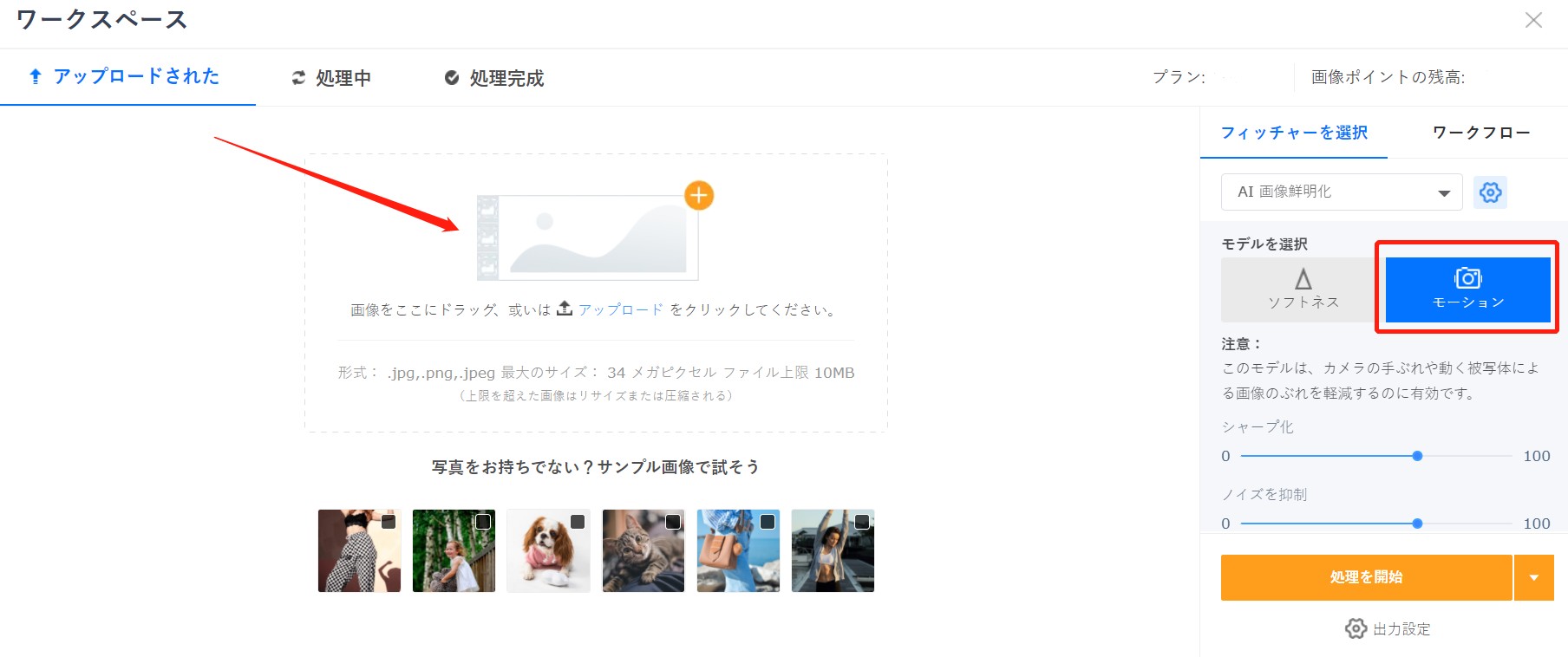
Task: Click the 写真をお持ちでない？ sample heading
Action: coord(596,467)
